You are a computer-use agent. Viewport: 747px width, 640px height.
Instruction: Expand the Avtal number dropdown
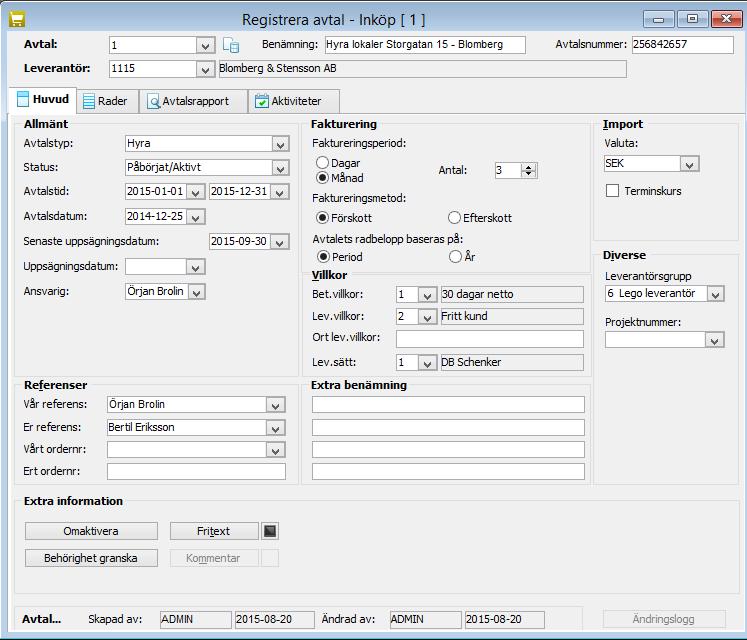[205, 46]
